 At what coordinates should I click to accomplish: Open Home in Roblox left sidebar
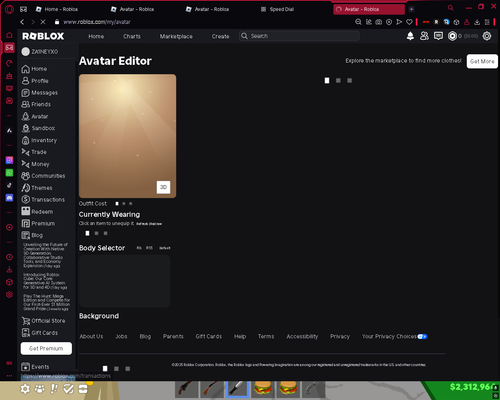click(34, 69)
